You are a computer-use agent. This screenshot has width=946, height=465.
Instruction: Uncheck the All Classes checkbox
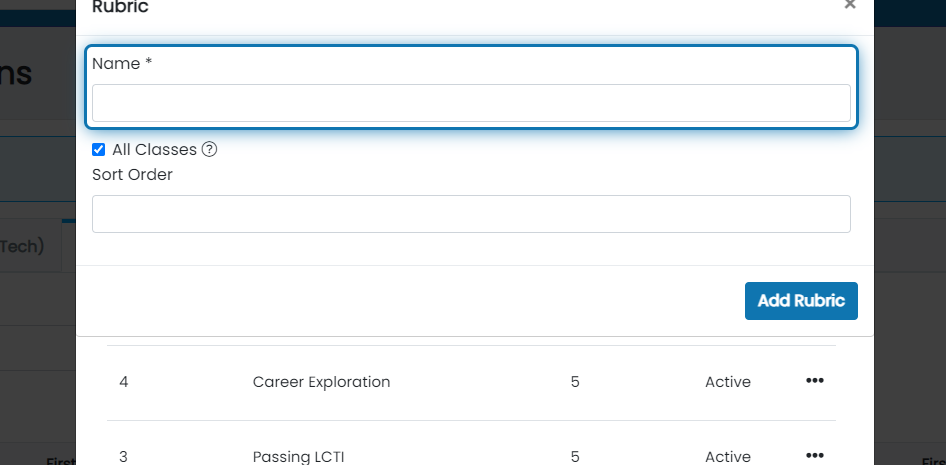tap(98, 149)
